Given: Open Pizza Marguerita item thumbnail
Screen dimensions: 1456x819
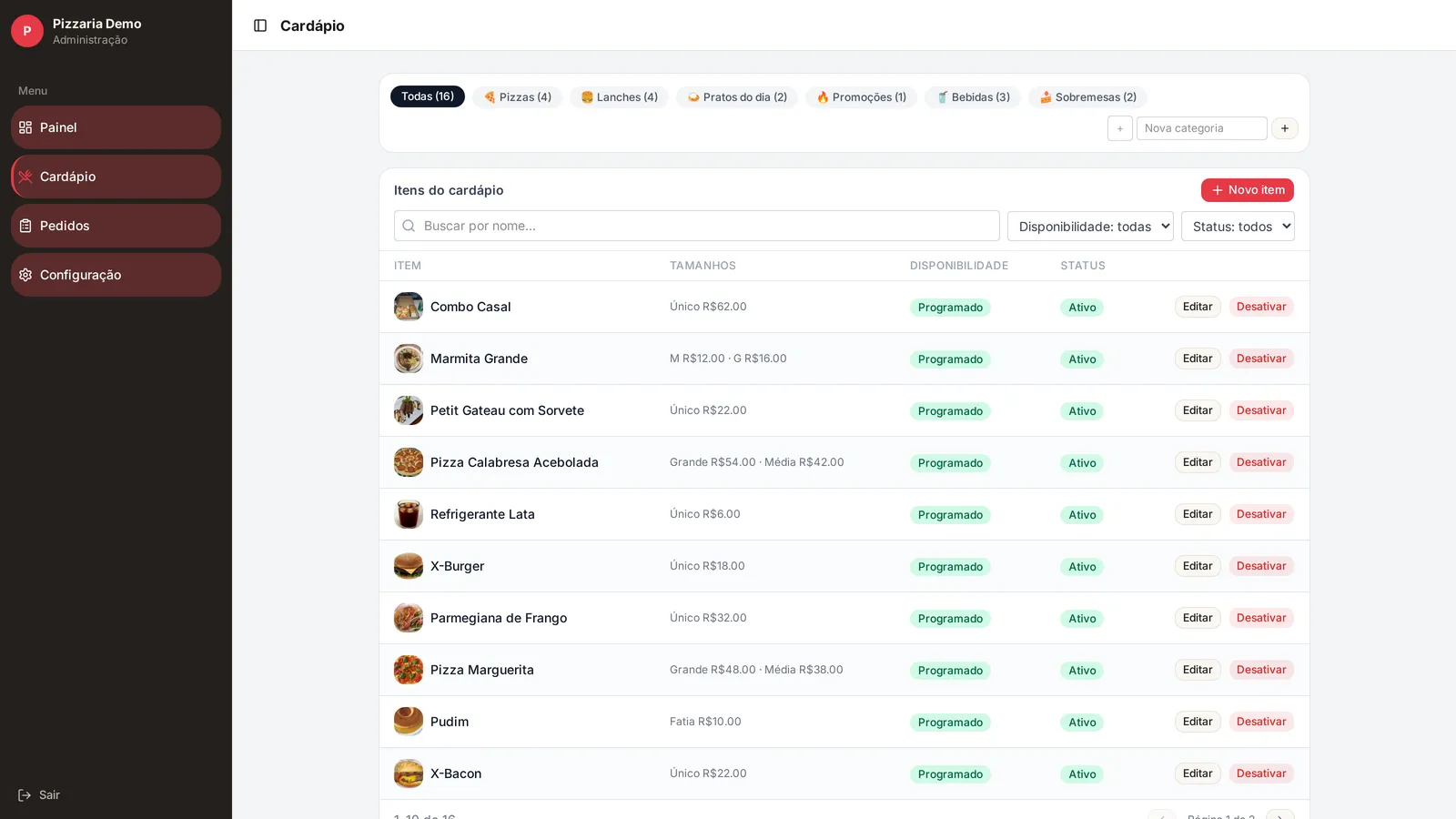Looking at the screenshot, I should 409,670.
